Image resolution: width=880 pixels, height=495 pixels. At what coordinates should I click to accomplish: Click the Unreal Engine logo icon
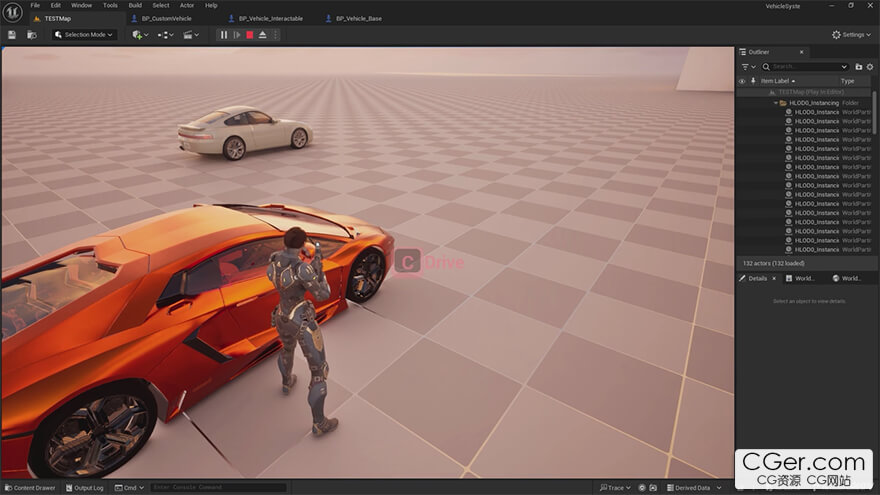click(12, 12)
